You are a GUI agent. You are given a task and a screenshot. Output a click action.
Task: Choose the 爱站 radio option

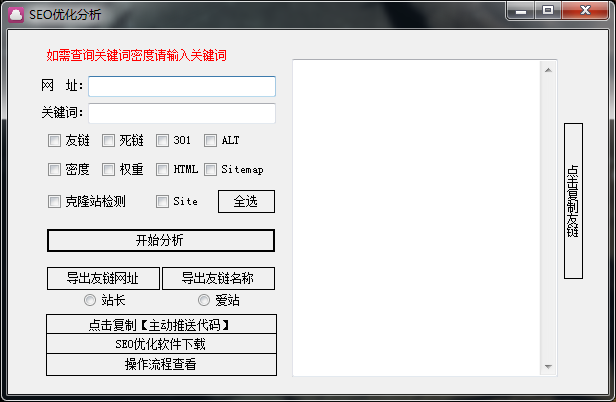point(204,300)
